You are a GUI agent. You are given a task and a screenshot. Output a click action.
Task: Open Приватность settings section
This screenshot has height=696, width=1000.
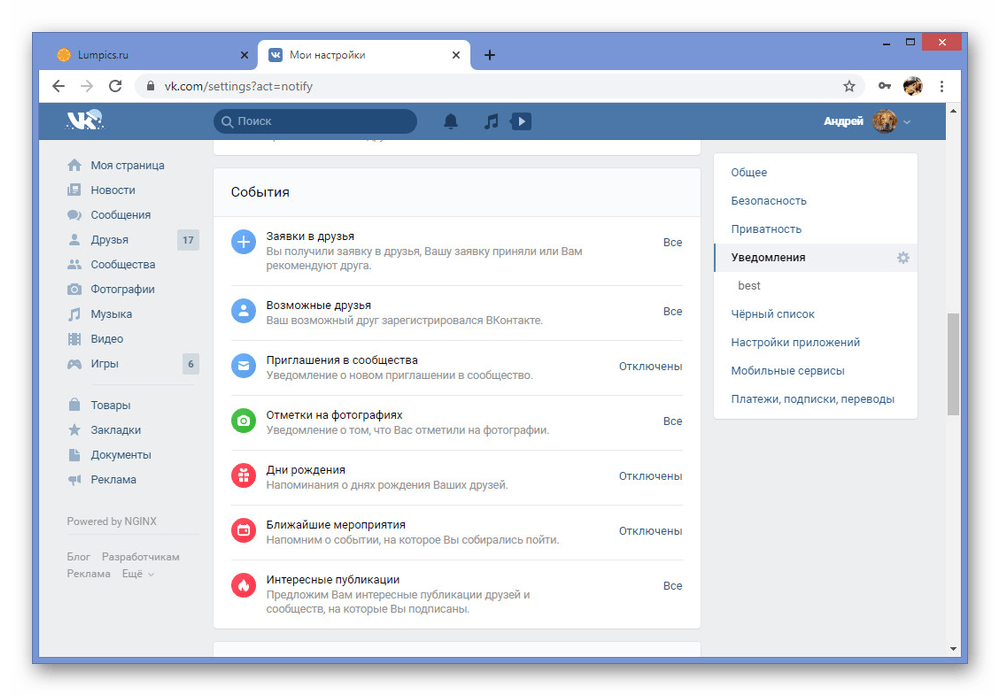766,229
